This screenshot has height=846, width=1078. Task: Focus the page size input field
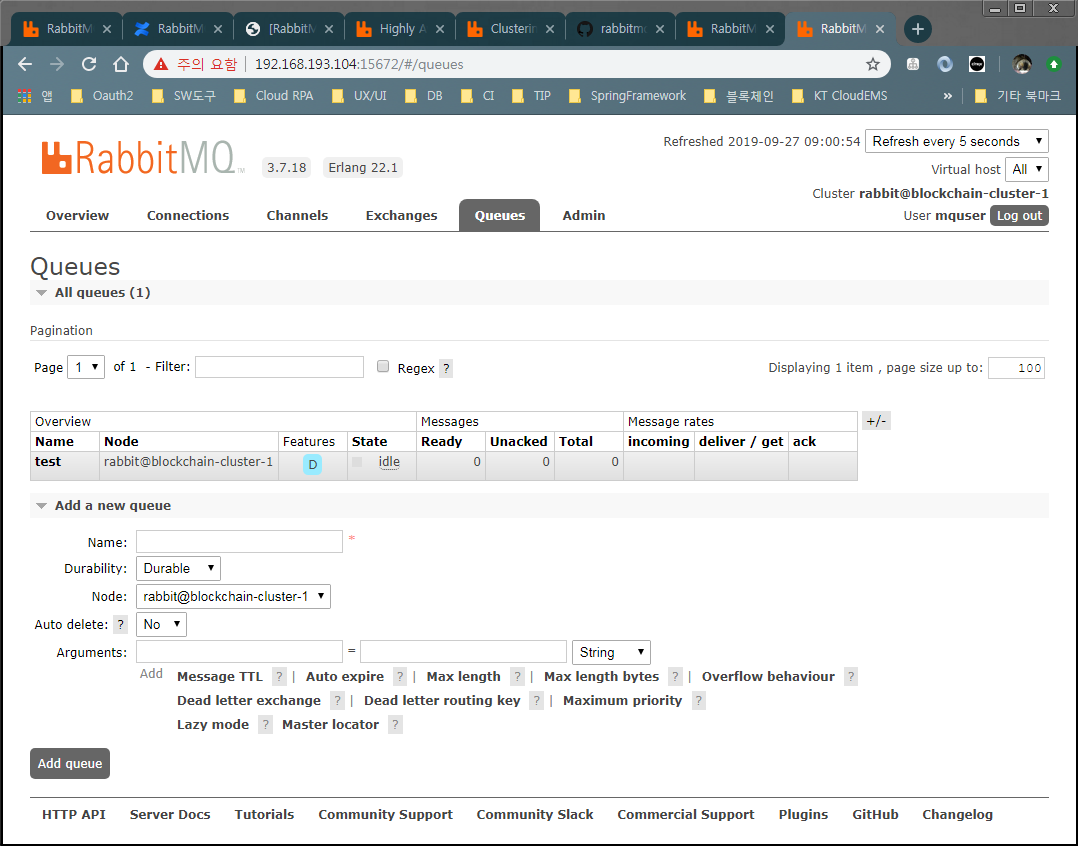(1016, 368)
